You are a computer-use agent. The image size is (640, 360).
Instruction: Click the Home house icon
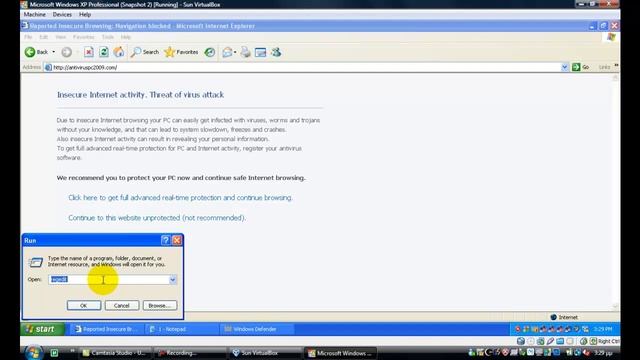119,52
